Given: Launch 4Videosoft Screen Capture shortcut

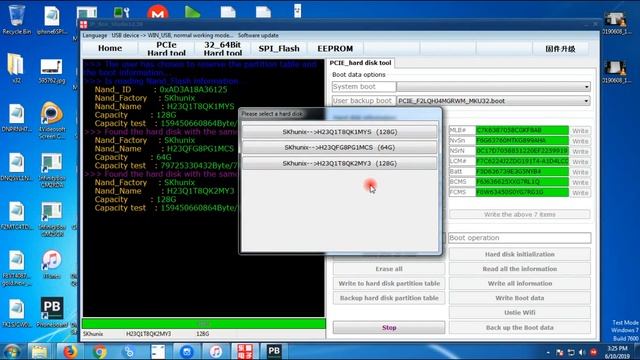Looking at the screenshot, I should [x=51, y=120].
